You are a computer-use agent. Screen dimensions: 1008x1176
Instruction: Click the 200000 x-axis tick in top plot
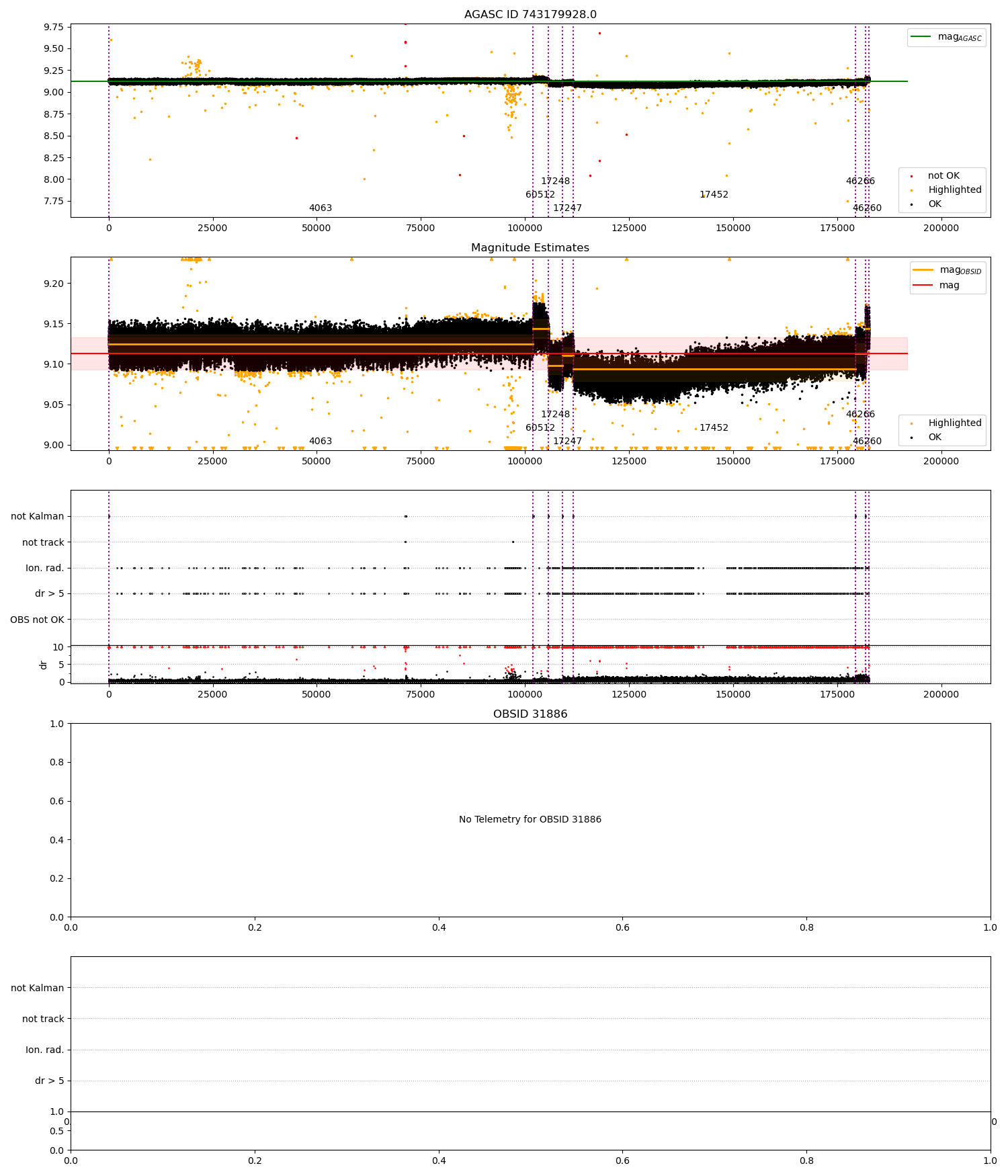coord(941,228)
